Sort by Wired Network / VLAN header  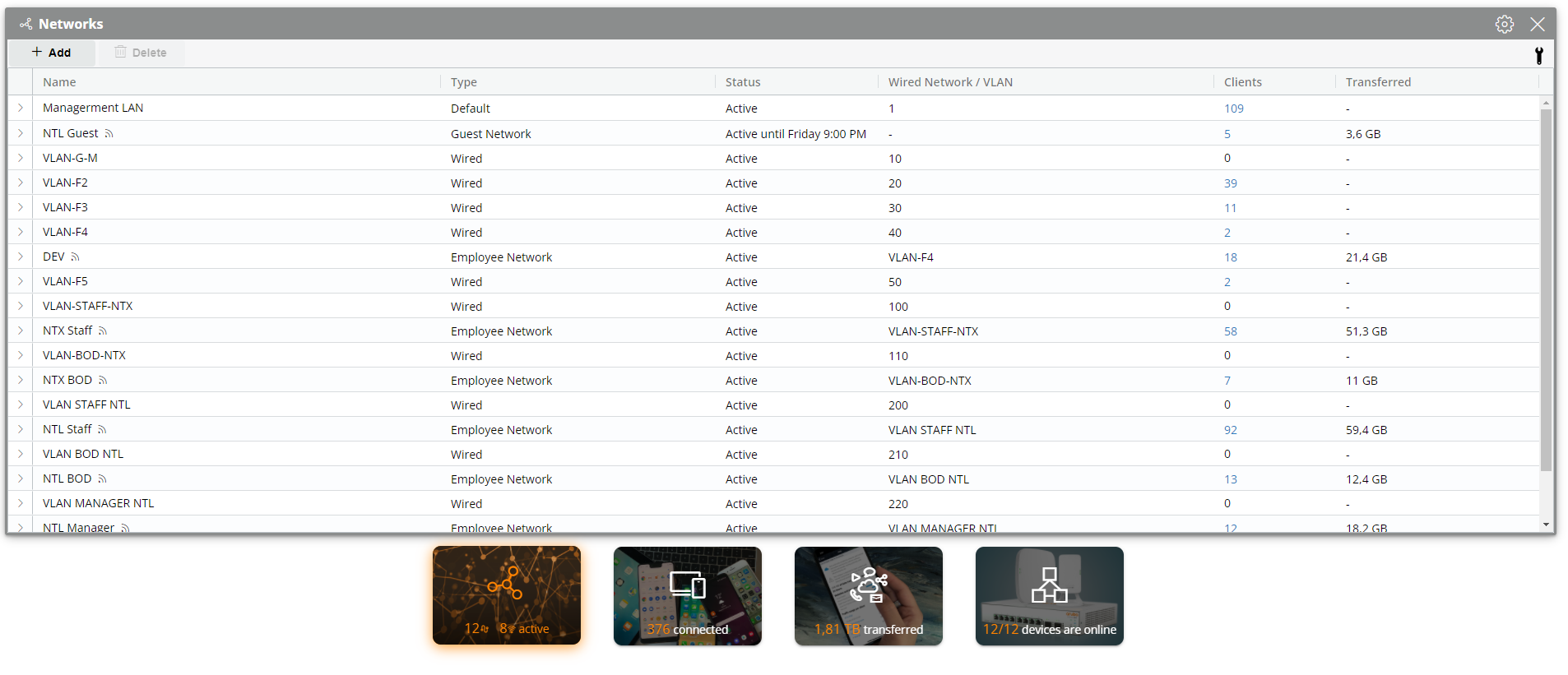(x=950, y=82)
